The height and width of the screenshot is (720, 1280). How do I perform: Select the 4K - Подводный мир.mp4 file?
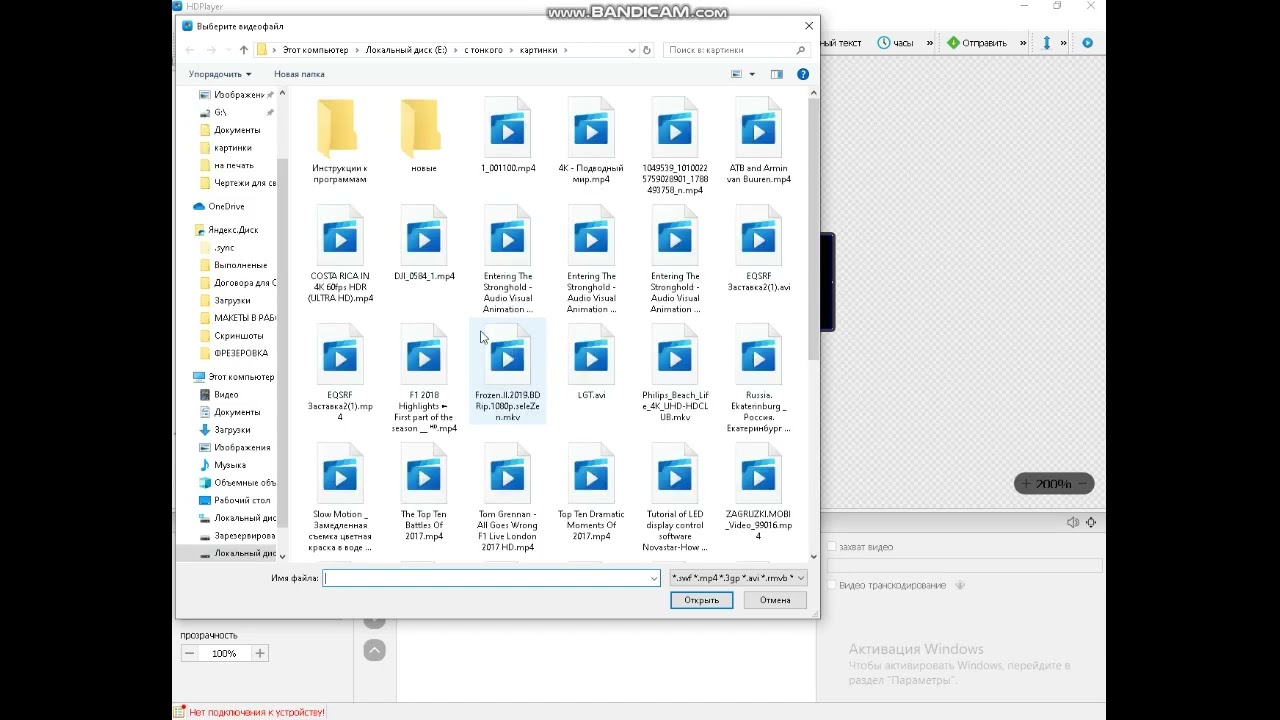[591, 141]
